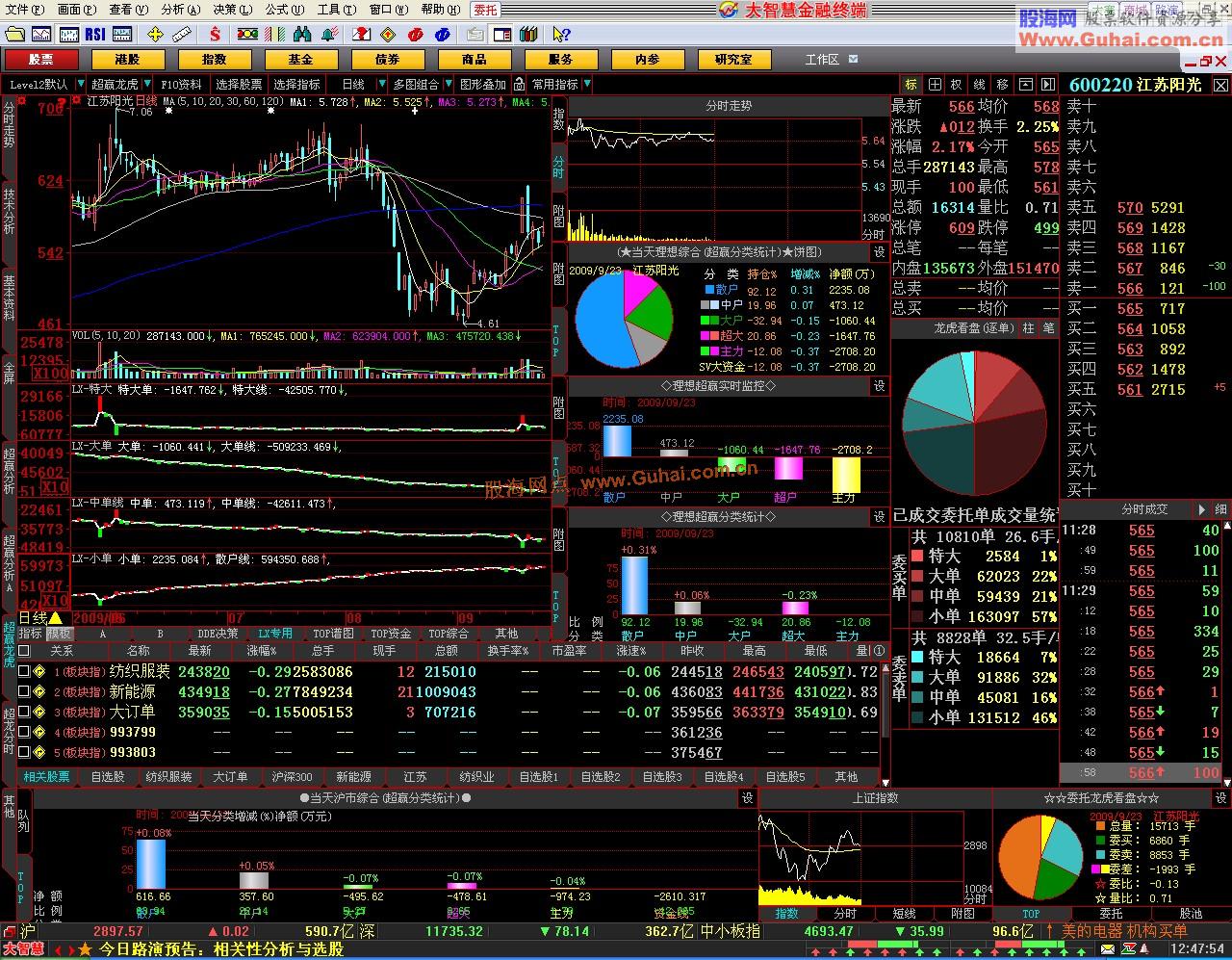
Task: Open the 公式 menu
Action: [x=285, y=10]
